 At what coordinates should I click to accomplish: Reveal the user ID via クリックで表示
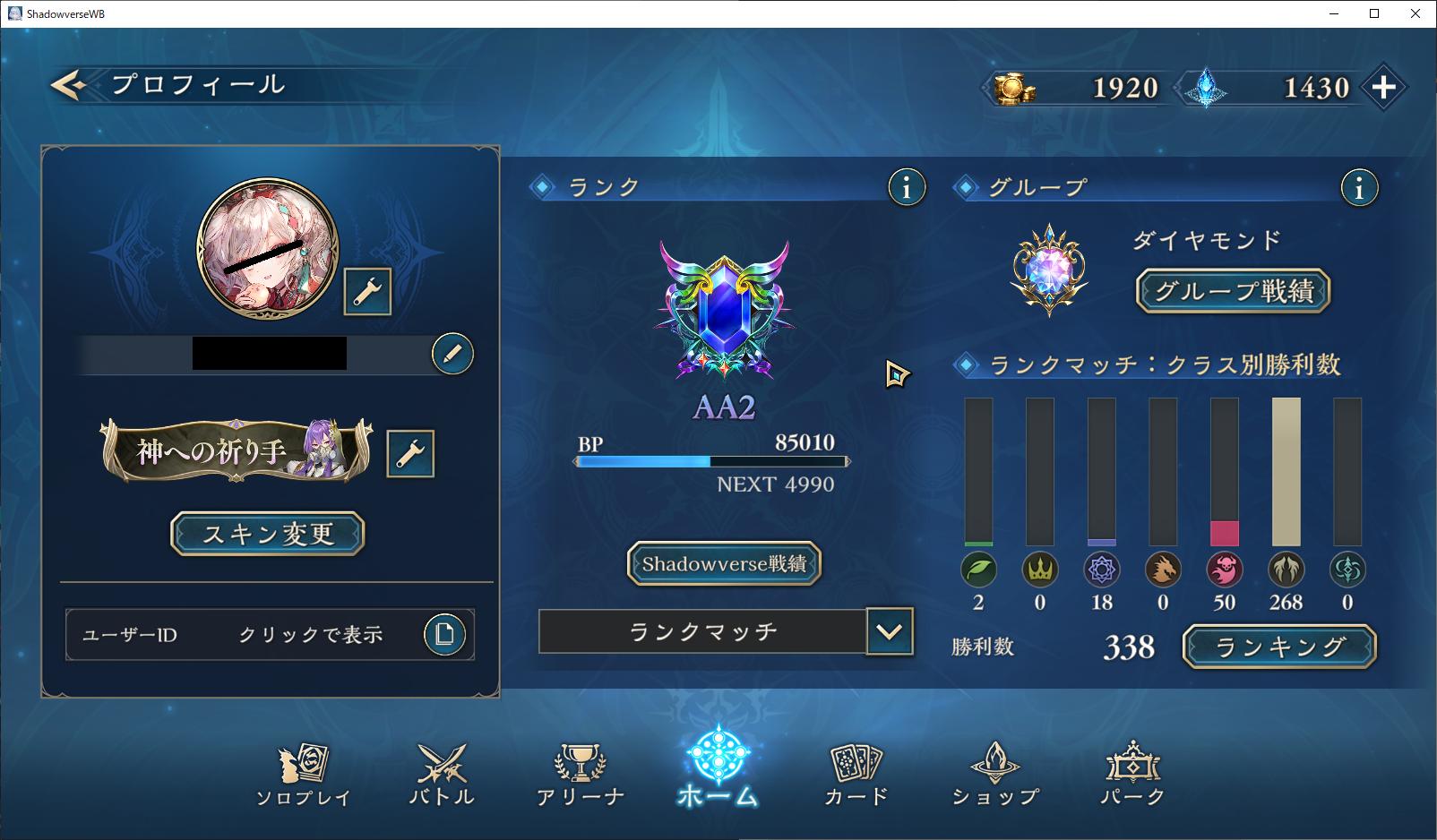tap(310, 635)
